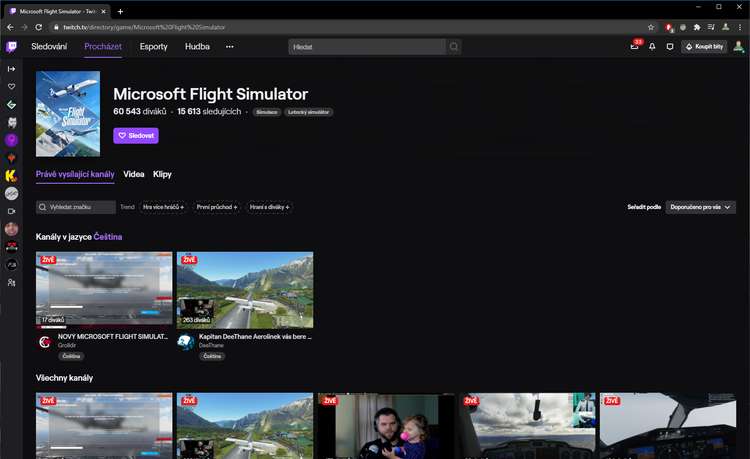Screen dimensions: 750x459
Task: Open the green arrow channel avatar in sidebar
Action: pyautogui.click(x=11, y=105)
